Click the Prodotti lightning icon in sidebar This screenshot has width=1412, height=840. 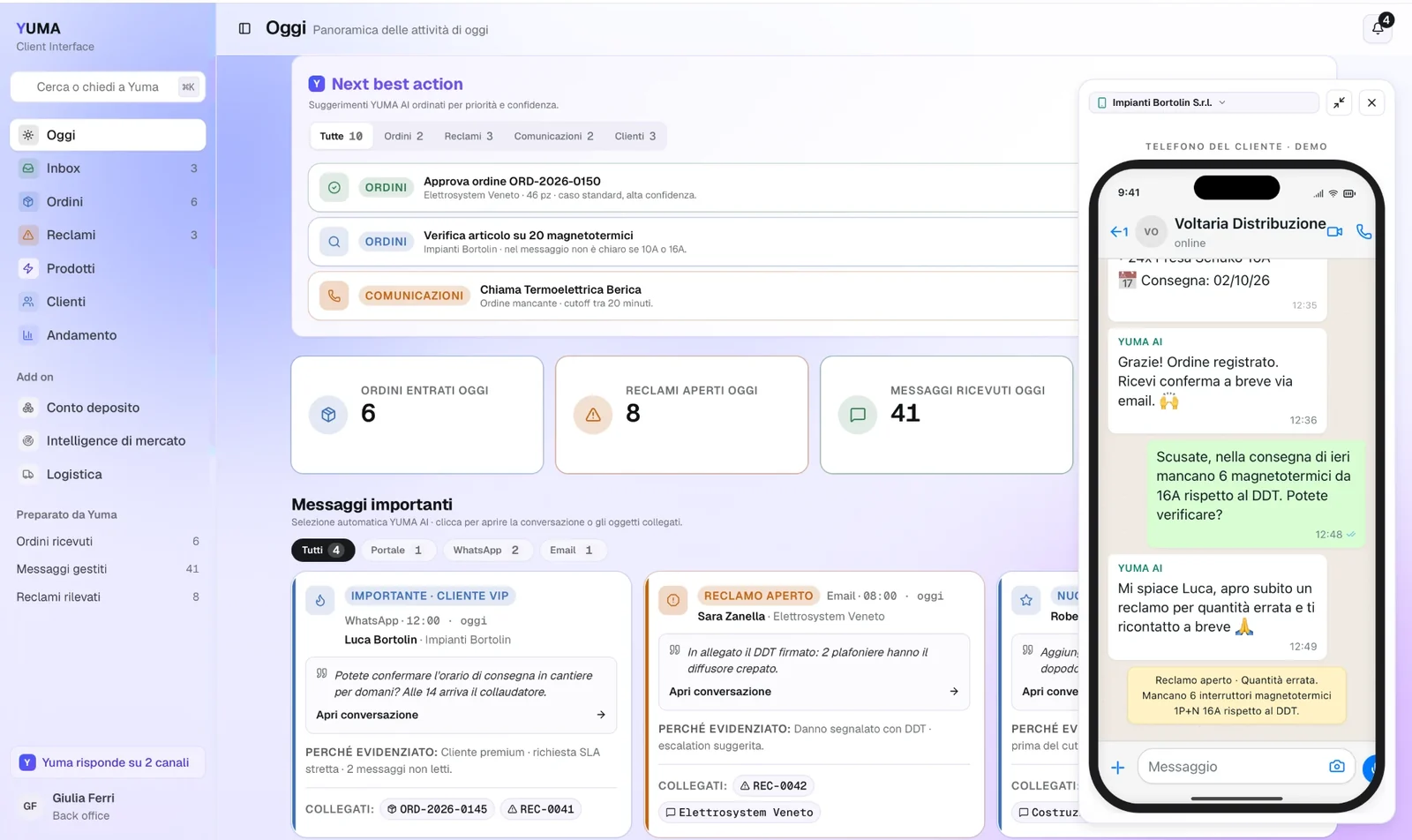tap(28, 268)
